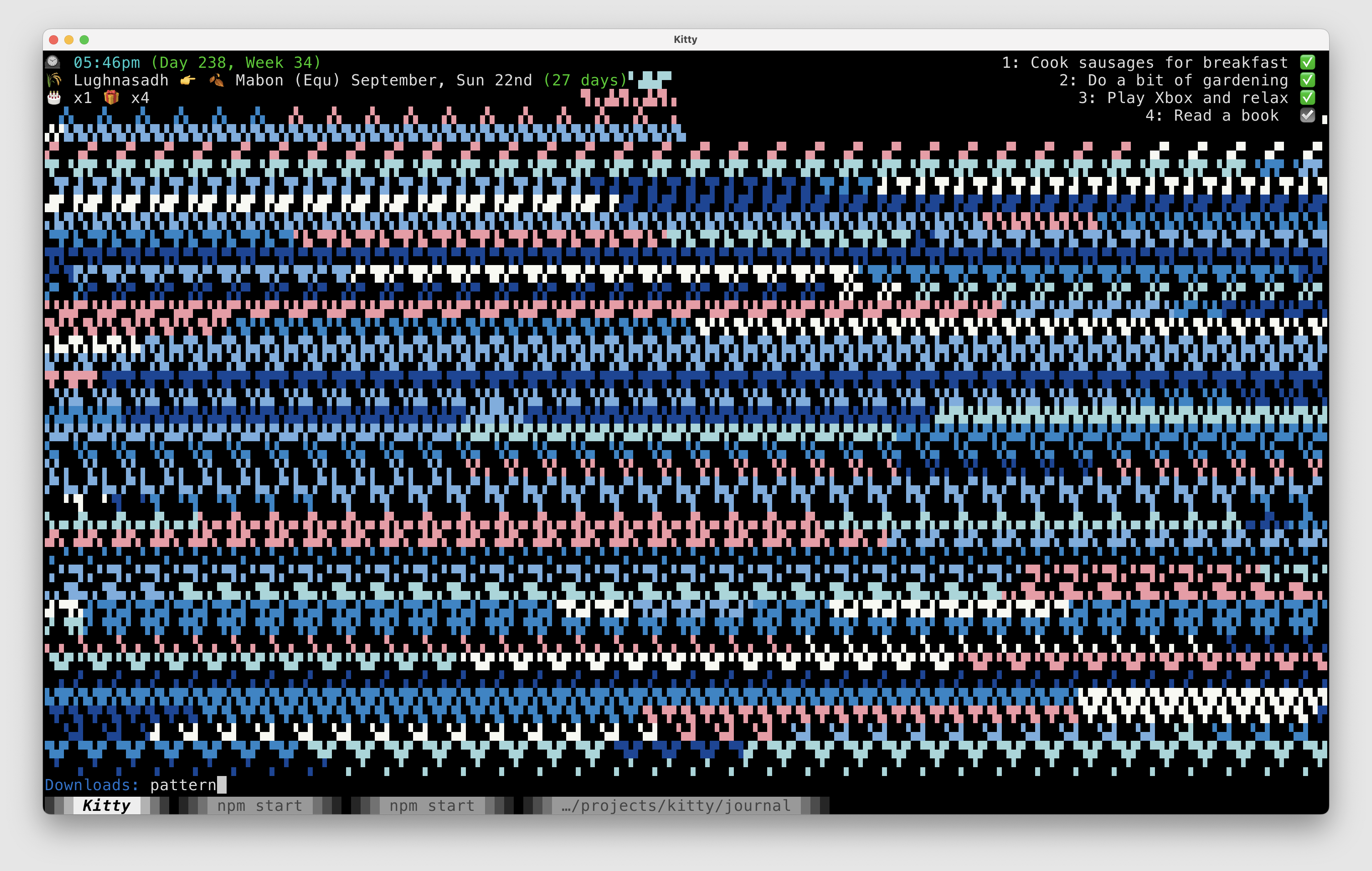Click 'Mabon (Equ)' text
The height and width of the screenshot is (871, 1372).
coord(288,80)
